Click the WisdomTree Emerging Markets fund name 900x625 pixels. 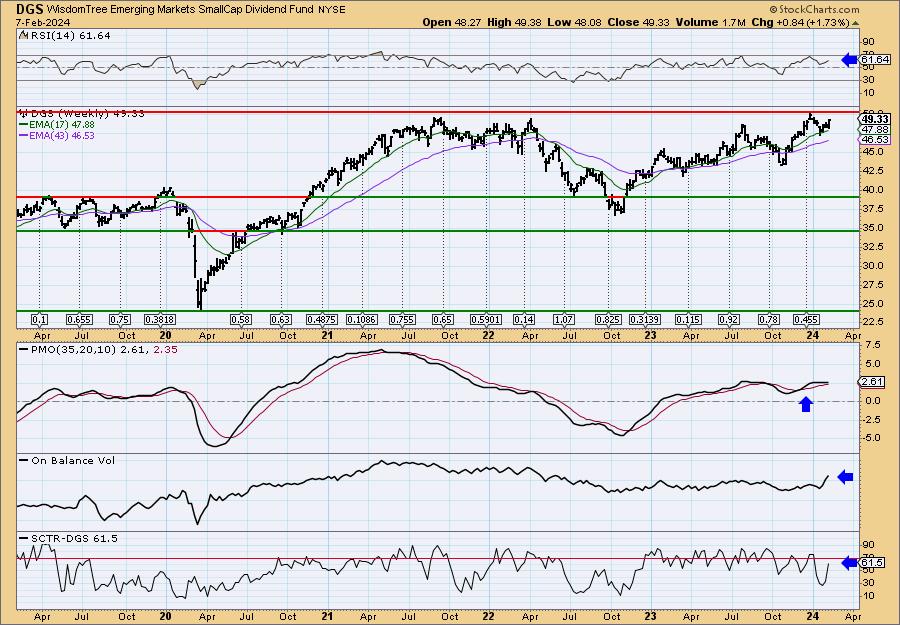pyautogui.click(x=180, y=9)
